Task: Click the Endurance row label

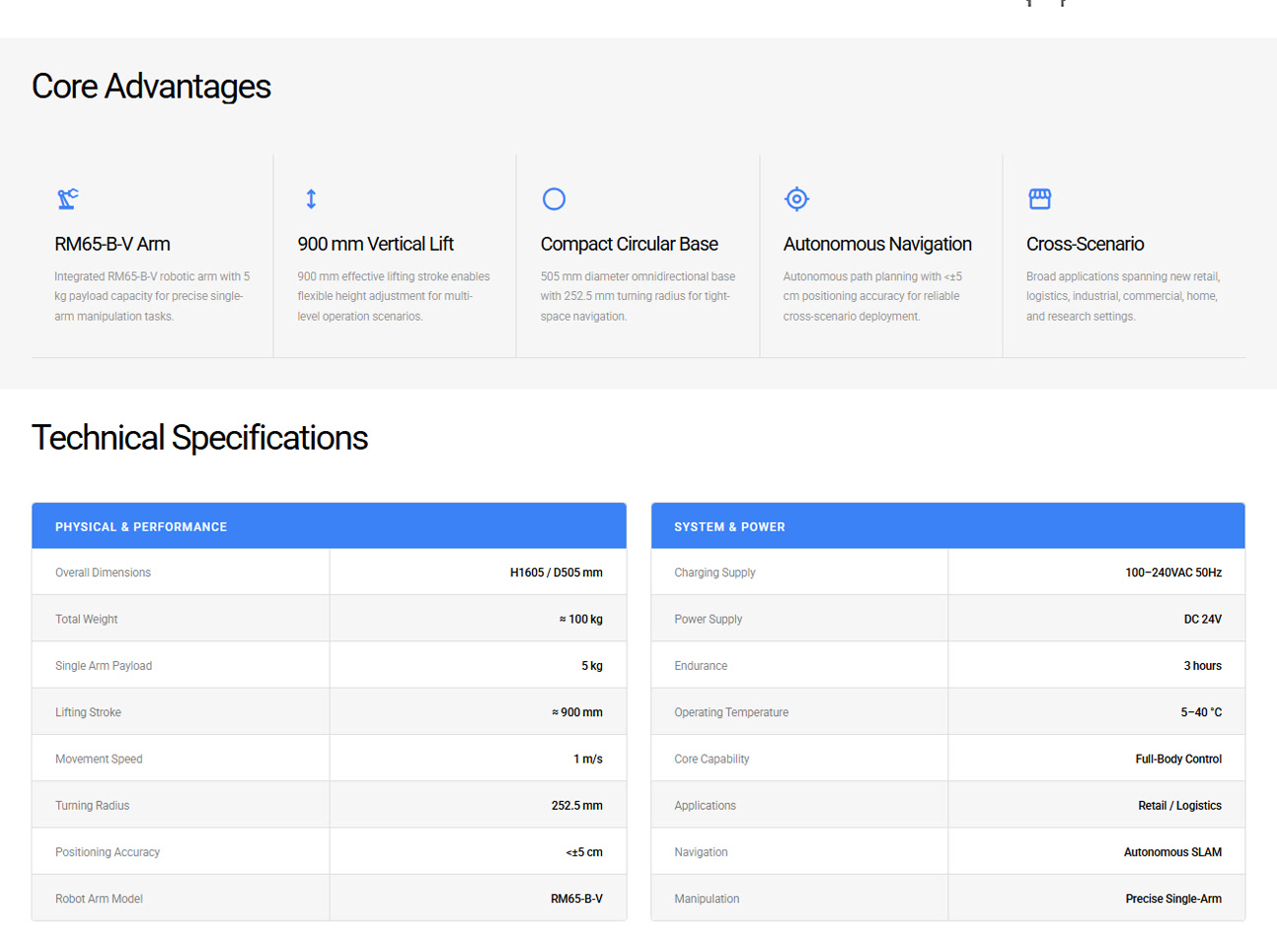Action: [x=701, y=666]
